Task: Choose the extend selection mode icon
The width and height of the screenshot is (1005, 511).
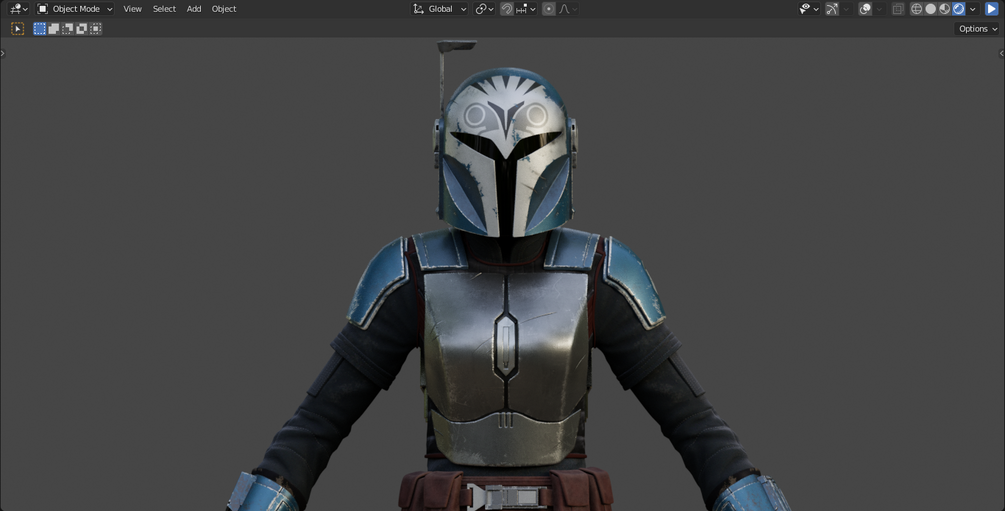Action: 53,28
